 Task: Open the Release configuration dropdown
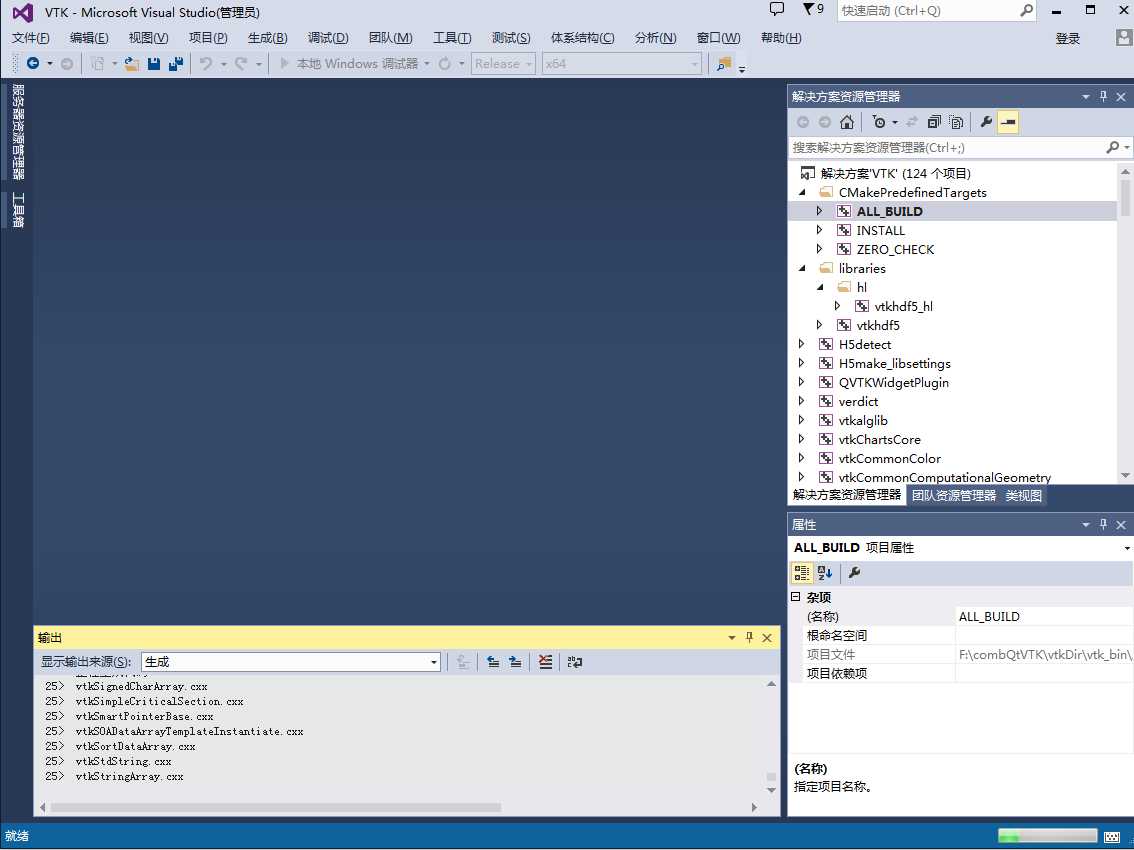click(503, 64)
